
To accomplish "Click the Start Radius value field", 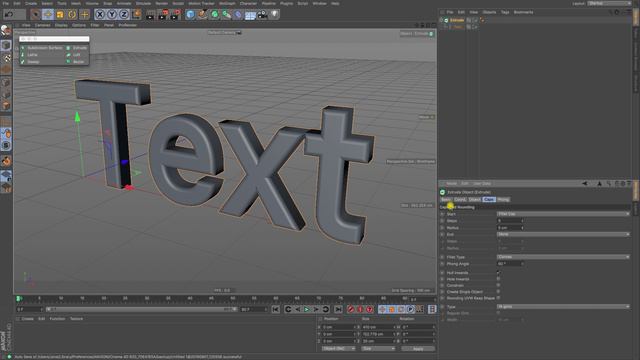I will 510,228.
